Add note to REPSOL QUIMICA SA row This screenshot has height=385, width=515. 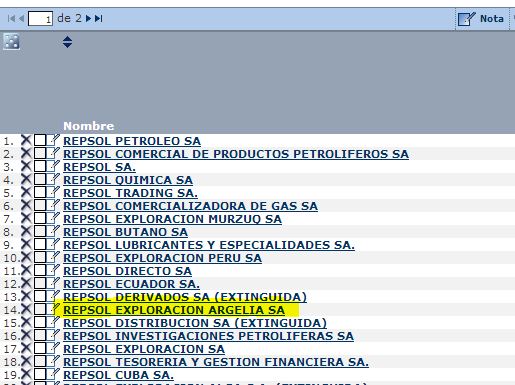point(54,179)
